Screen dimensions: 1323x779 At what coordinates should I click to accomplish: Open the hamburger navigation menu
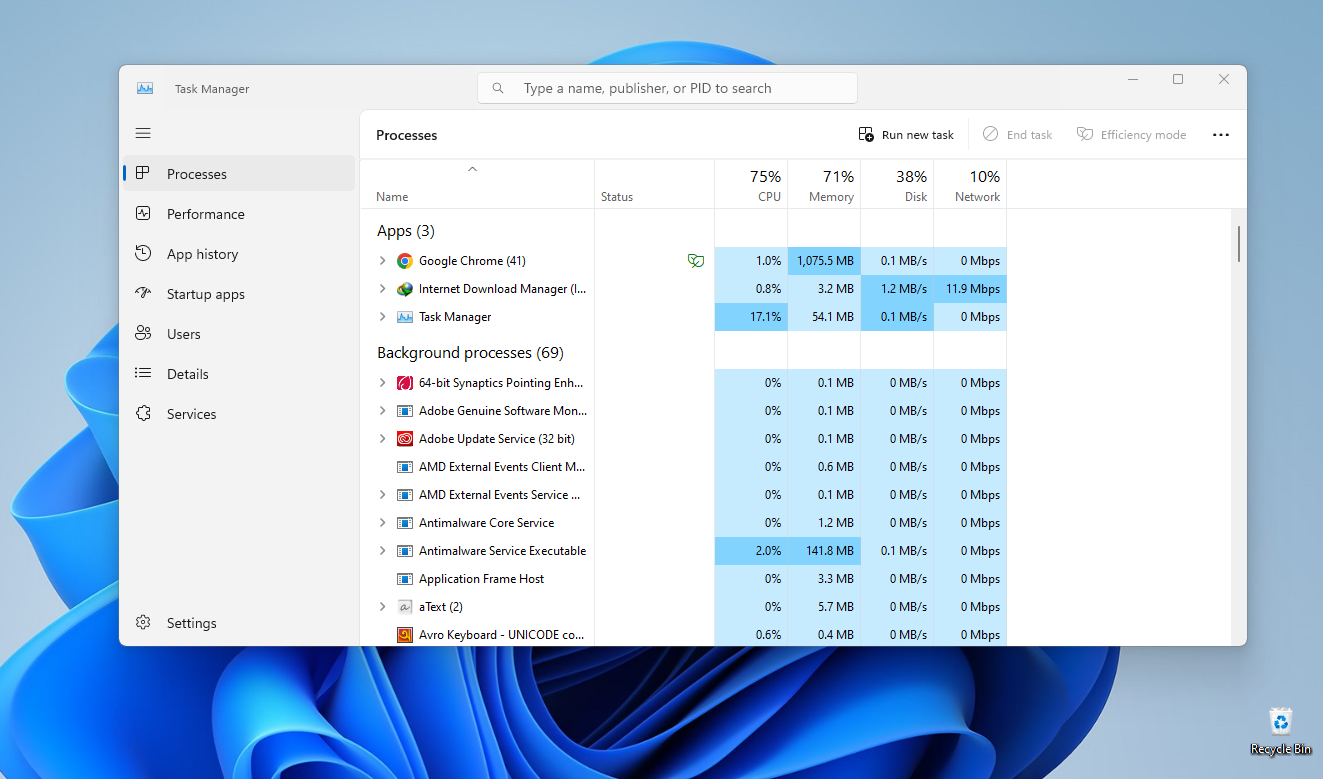pos(143,133)
